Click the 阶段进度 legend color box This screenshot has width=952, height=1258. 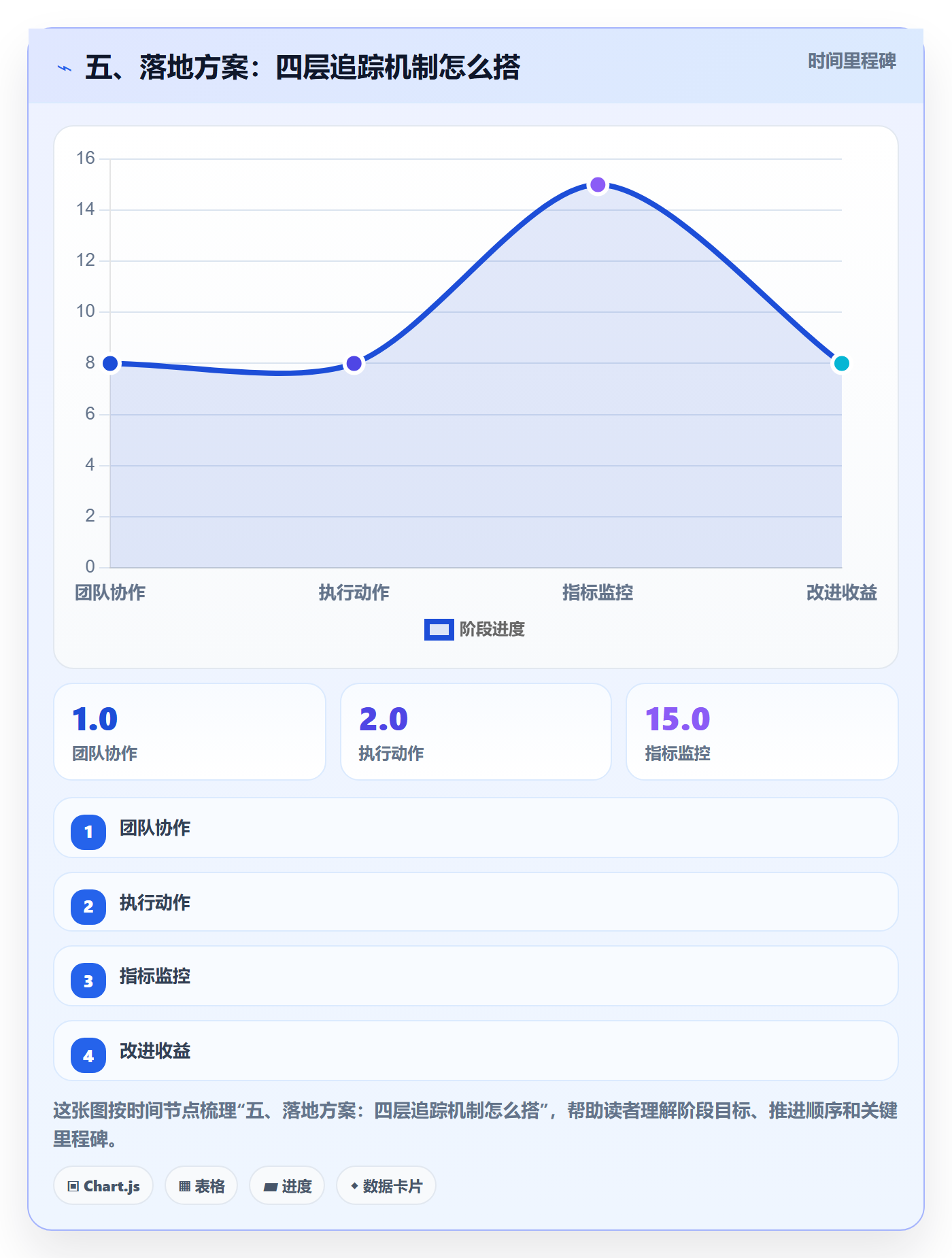click(439, 630)
